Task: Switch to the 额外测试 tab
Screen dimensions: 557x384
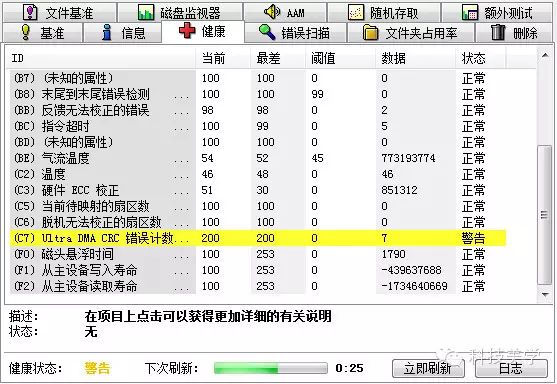Action: 497,12
